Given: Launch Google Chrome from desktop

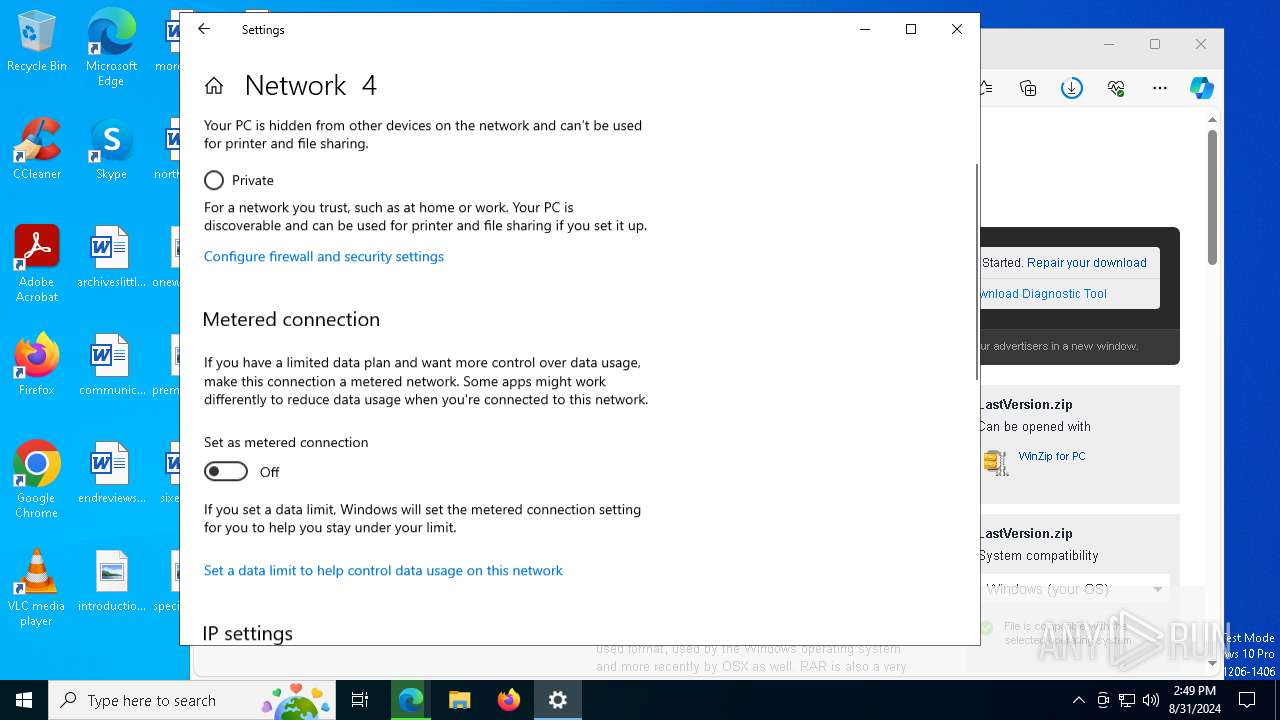Looking at the screenshot, I should [37, 480].
